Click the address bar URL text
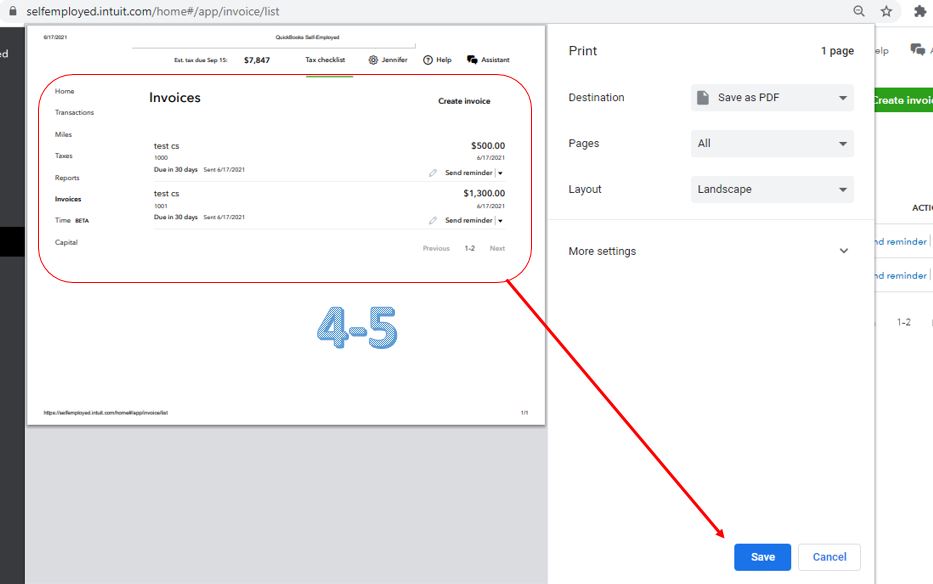This screenshot has width=933, height=584. click(x=152, y=11)
